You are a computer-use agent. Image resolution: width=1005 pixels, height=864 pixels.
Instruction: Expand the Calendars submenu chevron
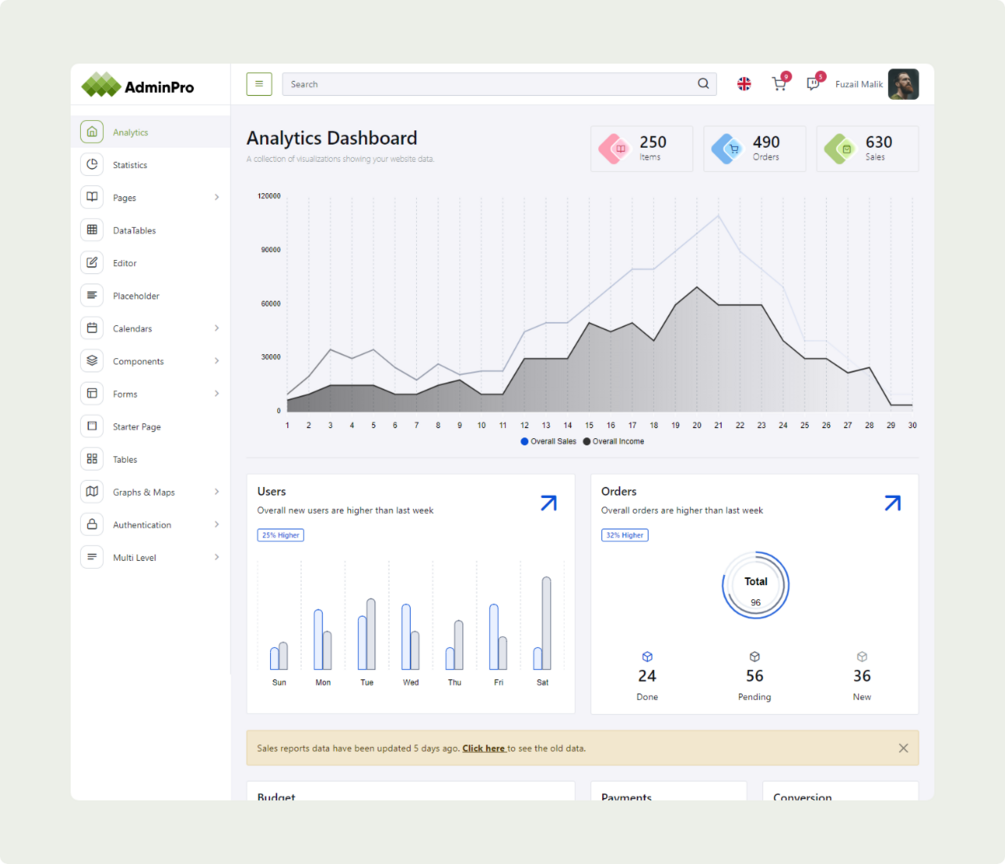[217, 328]
